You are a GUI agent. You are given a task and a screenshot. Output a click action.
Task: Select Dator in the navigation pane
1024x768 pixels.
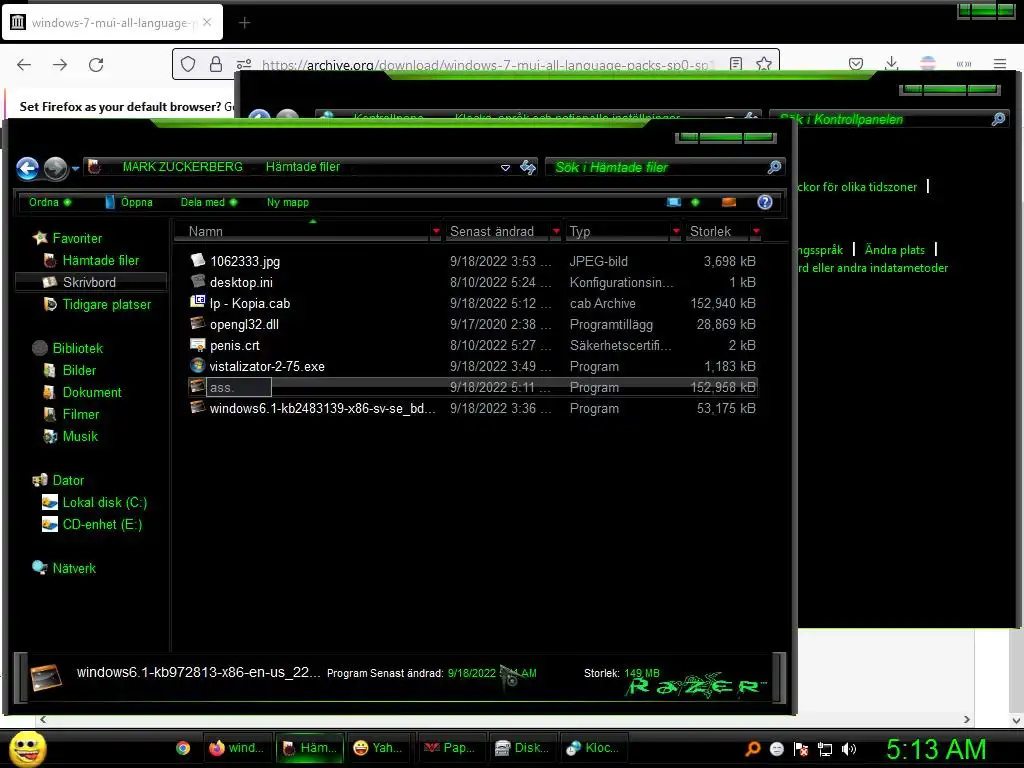59,480
